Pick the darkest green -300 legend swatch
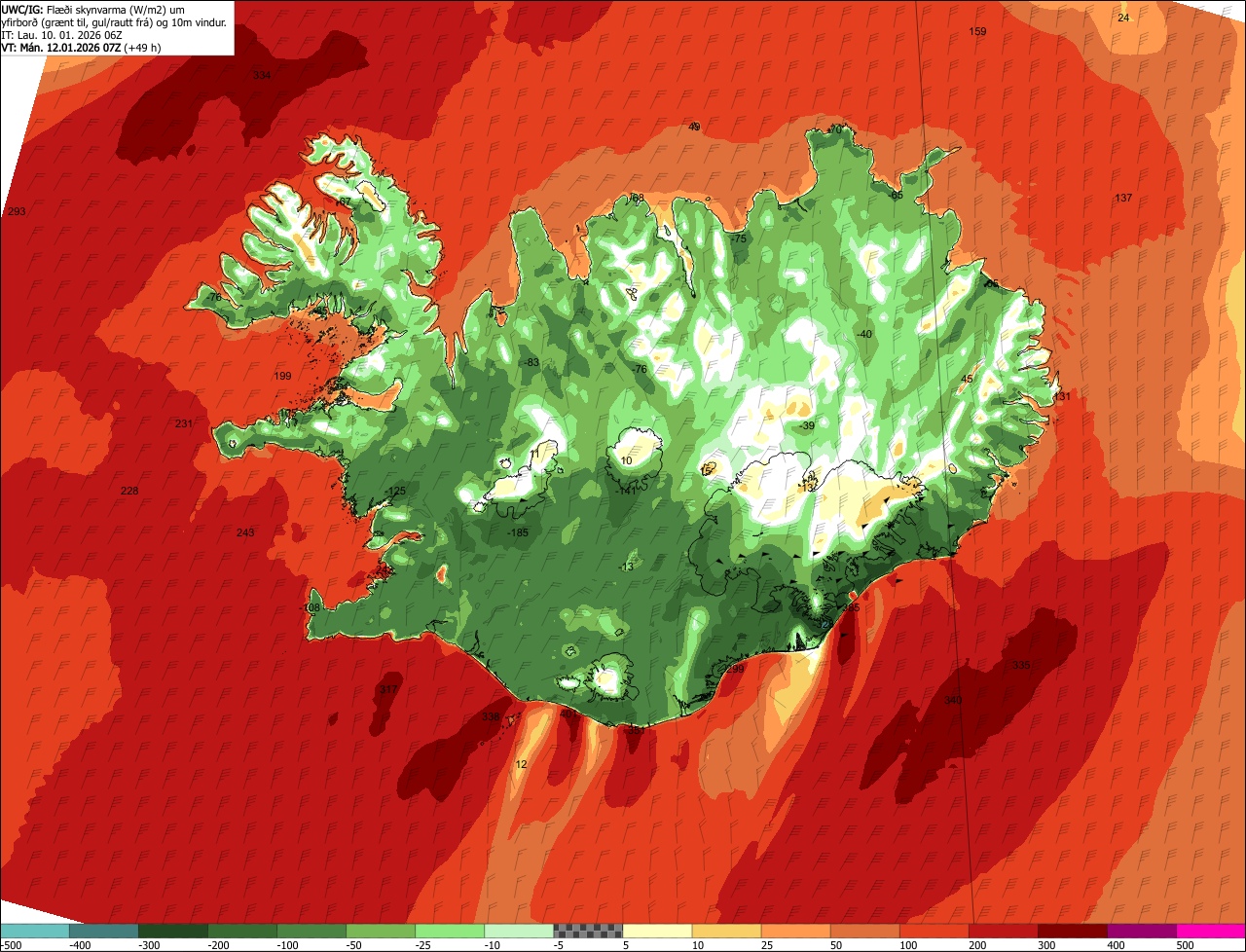 point(172,930)
